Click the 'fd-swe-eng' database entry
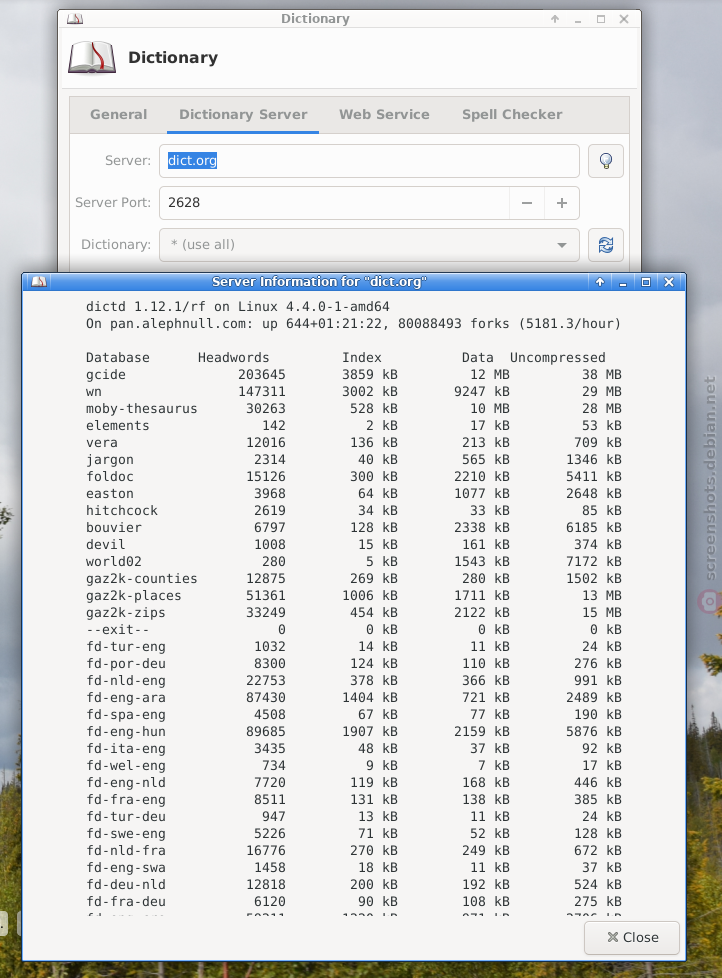The width and height of the screenshot is (722, 978). tap(125, 833)
